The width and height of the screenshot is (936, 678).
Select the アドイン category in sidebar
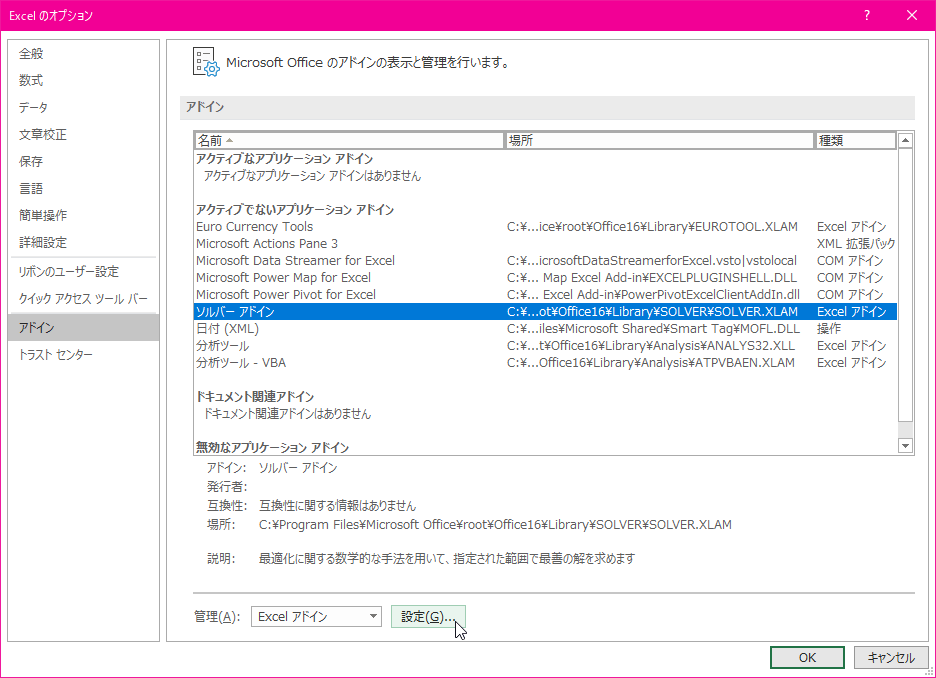[x=84, y=327]
